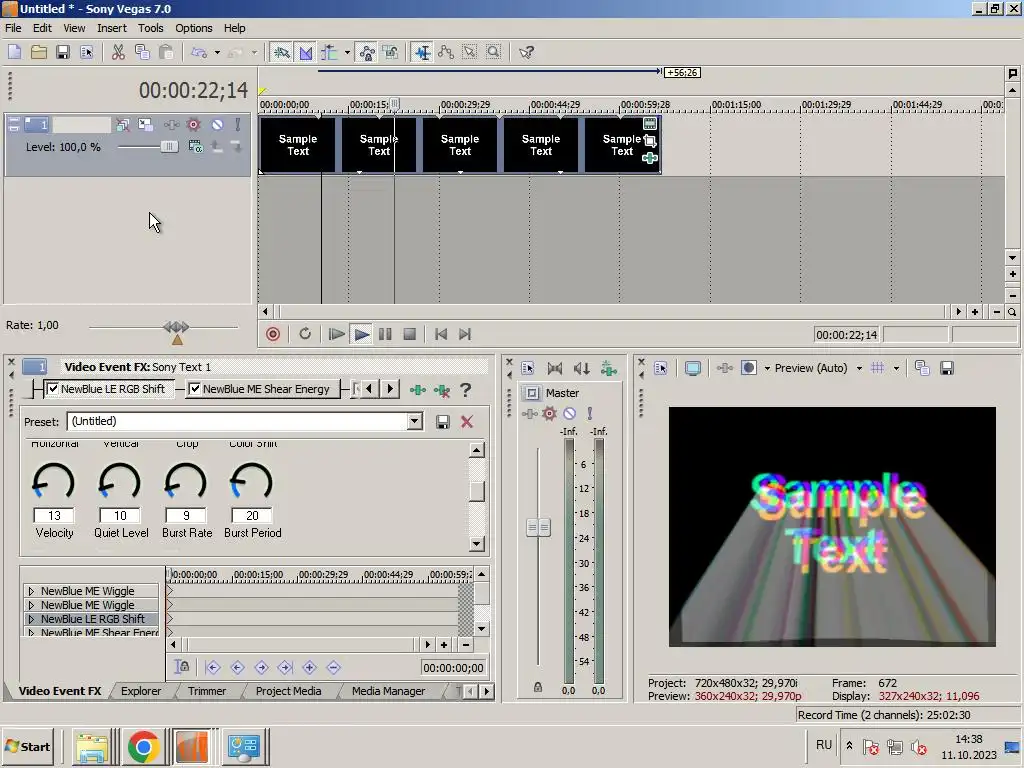
Task: Copy selection using the toolbar copy icon
Action: (142, 52)
